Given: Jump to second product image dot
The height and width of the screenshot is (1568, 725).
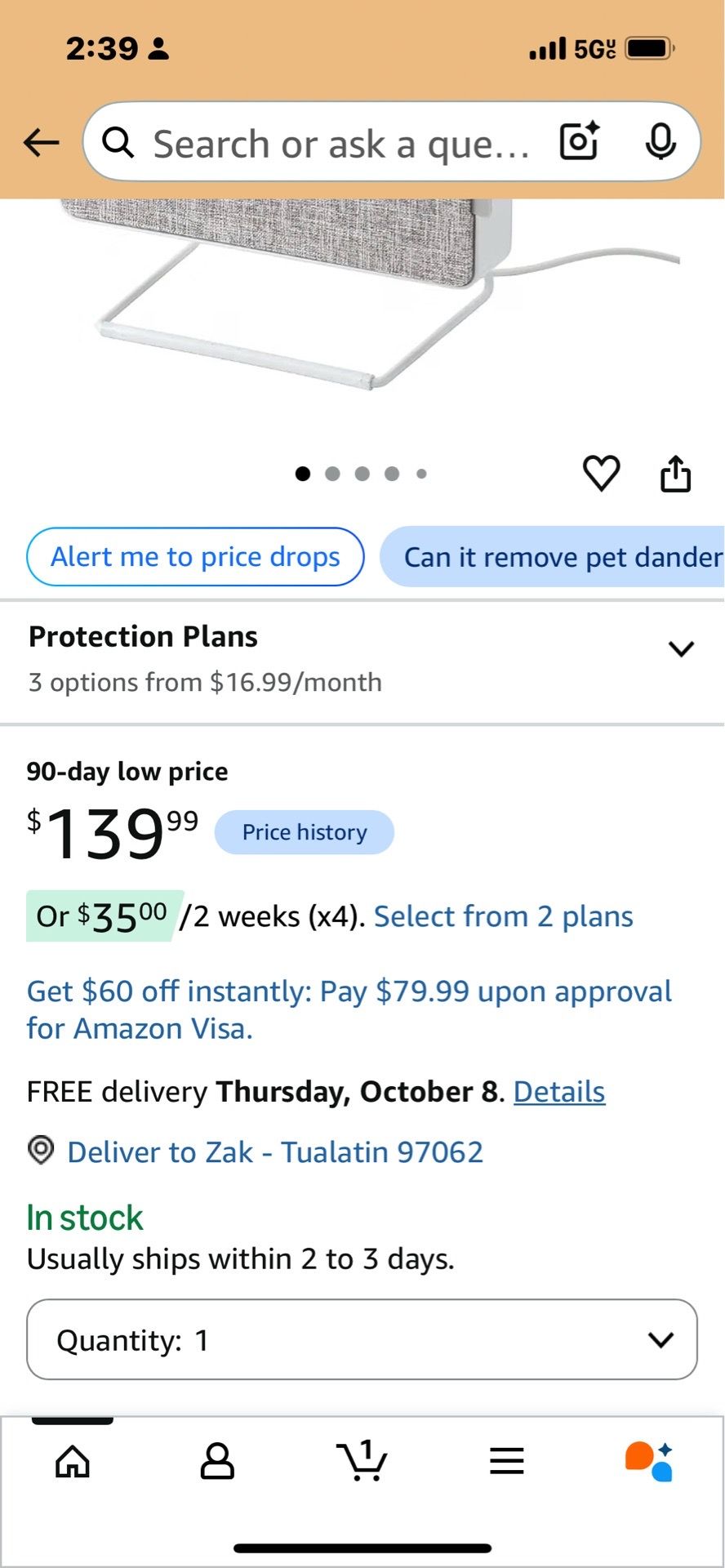Looking at the screenshot, I should coord(332,474).
